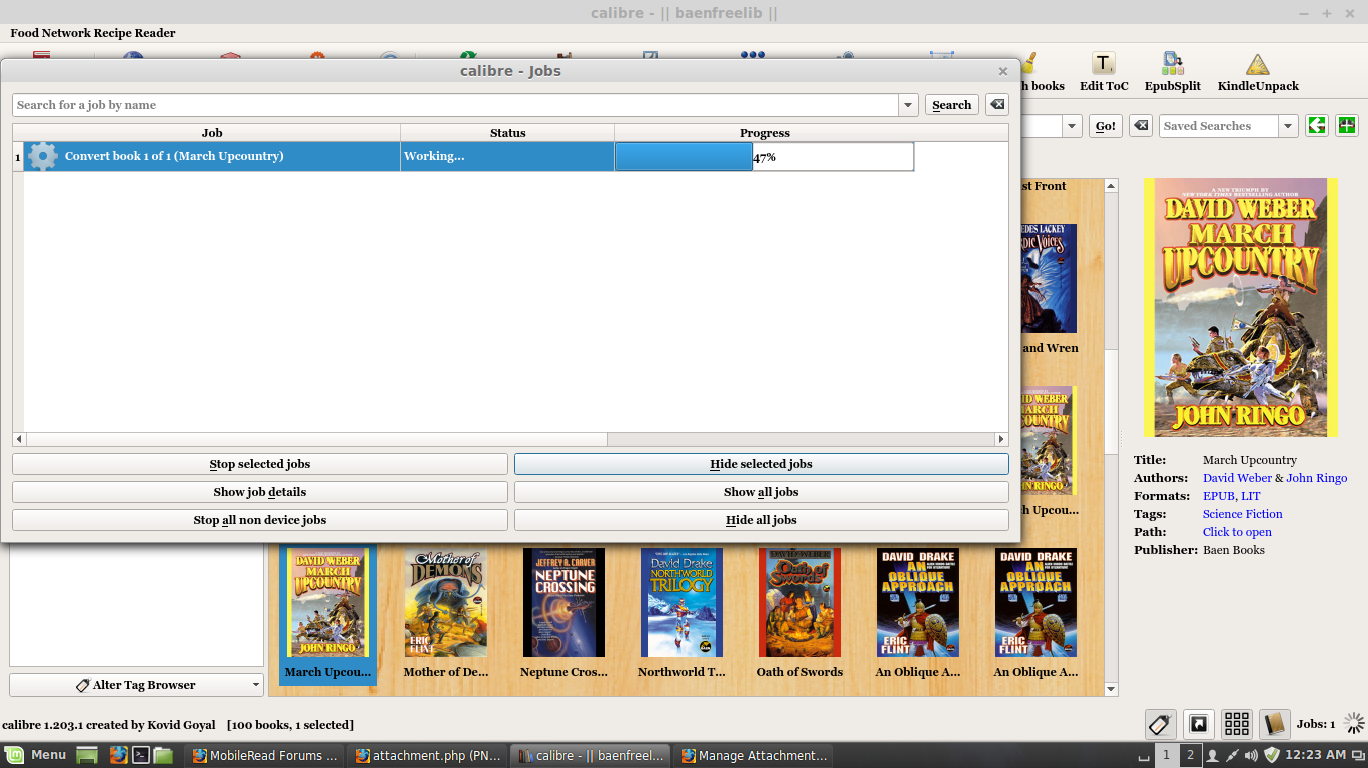Open the EPUB format link
Image resolution: width=1368 pixels, height=768 pixels.
[x=1218, y=496]
